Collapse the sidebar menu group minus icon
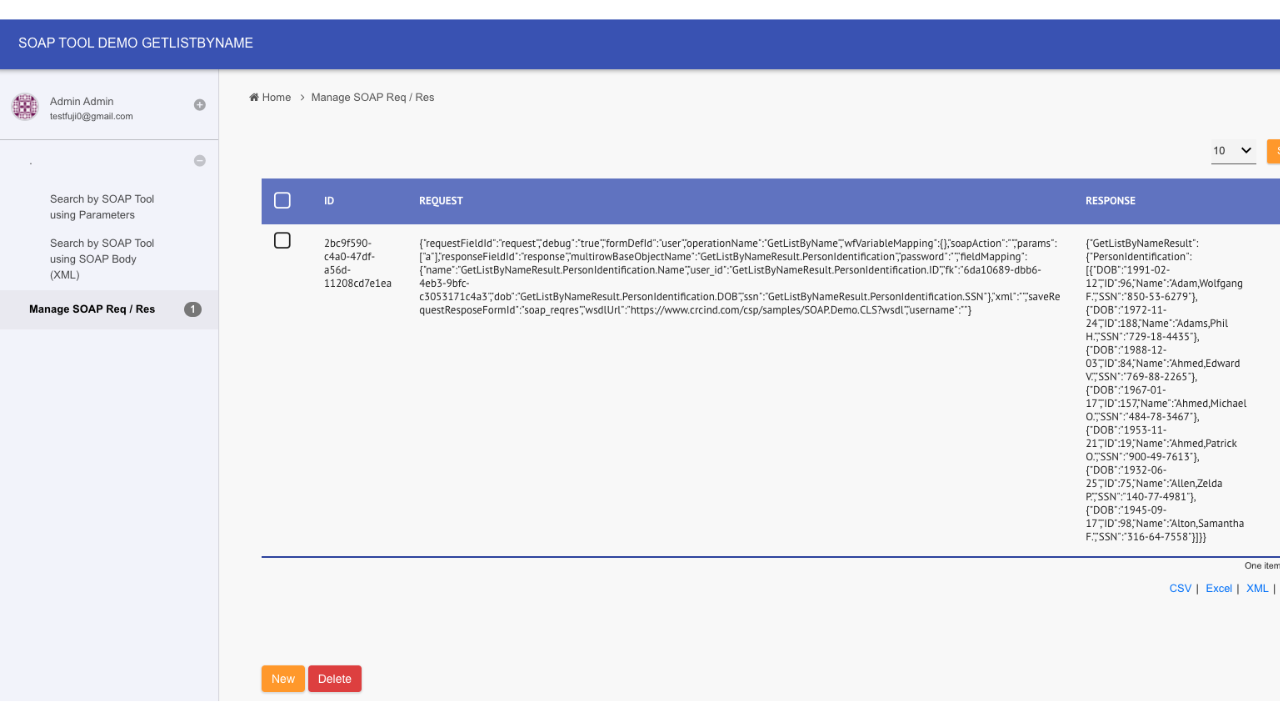1280x720 pixels. [x=199, y=161]
